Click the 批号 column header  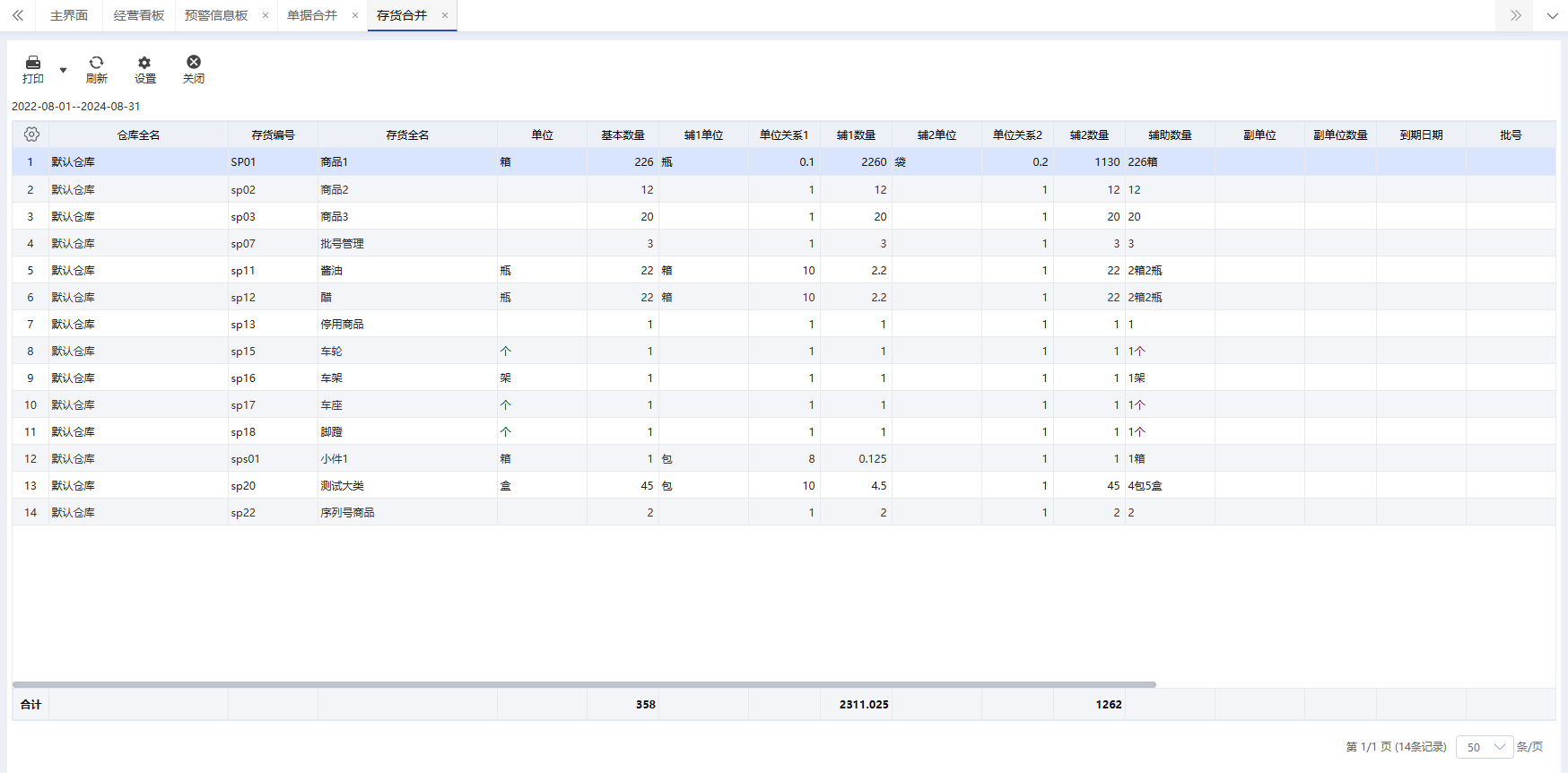[x=1511, y=135]
